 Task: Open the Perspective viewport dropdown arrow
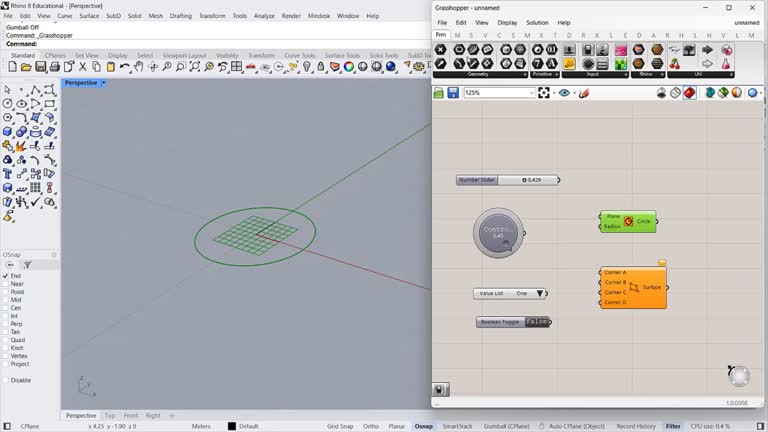[x=104, y=83]
